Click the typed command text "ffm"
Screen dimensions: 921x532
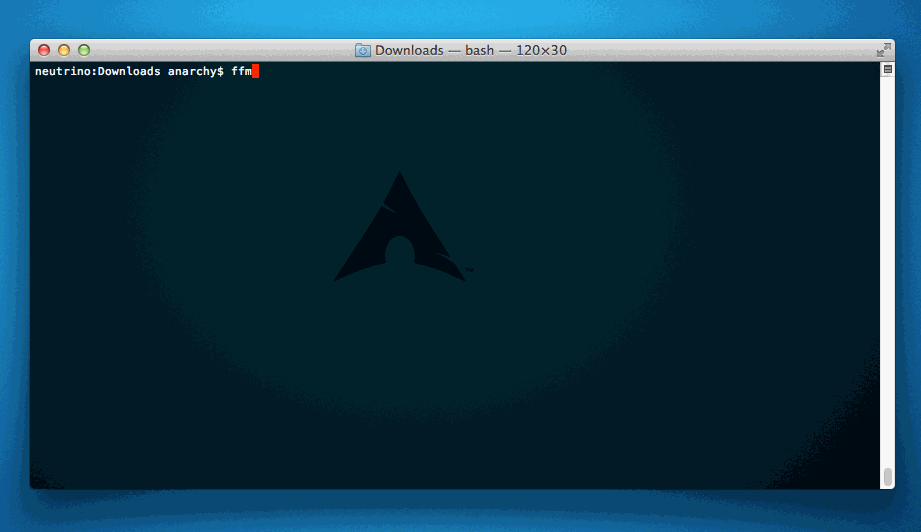coord(241,71)
